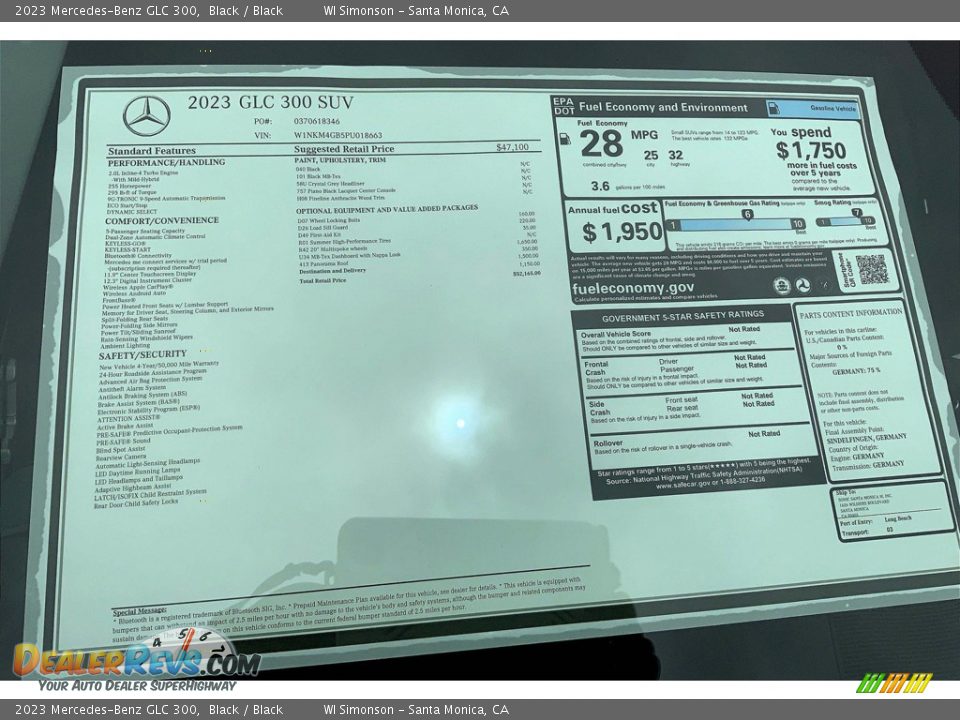This screenshot has height=720, width=960.
Task: Click the Power Tilt/Sliding Sunroof line
Action: 138,332
